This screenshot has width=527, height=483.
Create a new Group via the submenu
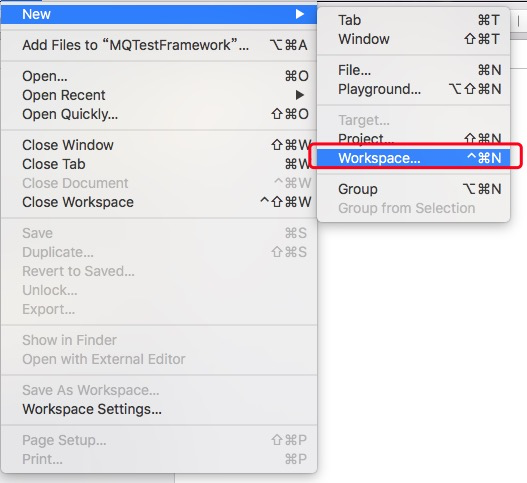coord(413,189)
